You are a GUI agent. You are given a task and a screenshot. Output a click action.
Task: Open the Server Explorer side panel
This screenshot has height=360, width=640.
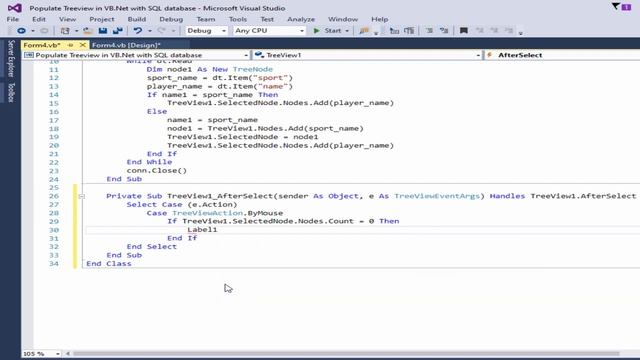click(11, 58)
